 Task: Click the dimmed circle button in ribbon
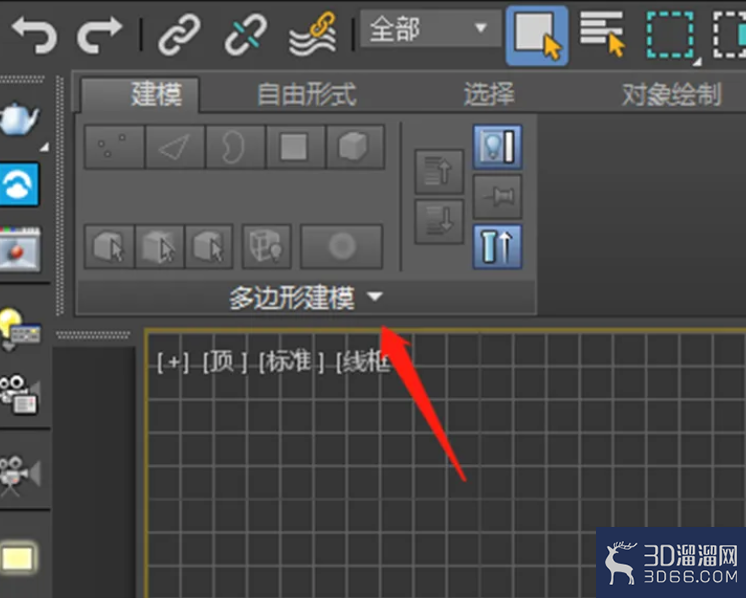tap(342, 247)
